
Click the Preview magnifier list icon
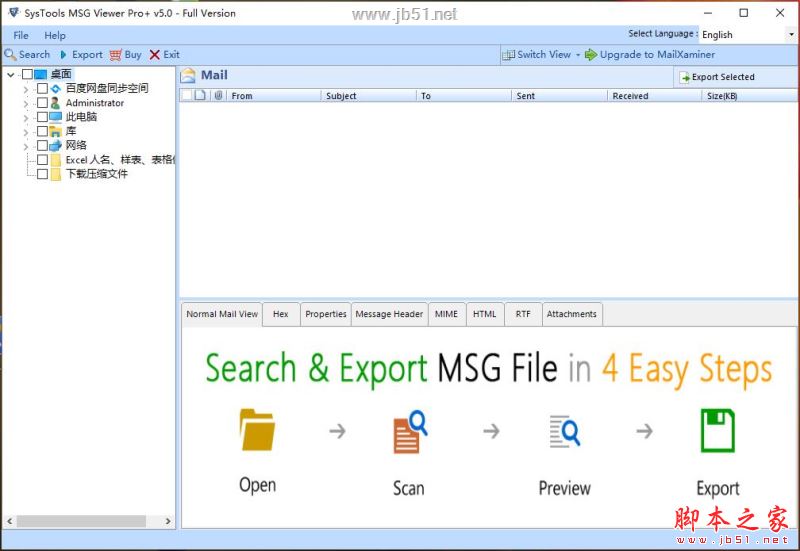564,432
